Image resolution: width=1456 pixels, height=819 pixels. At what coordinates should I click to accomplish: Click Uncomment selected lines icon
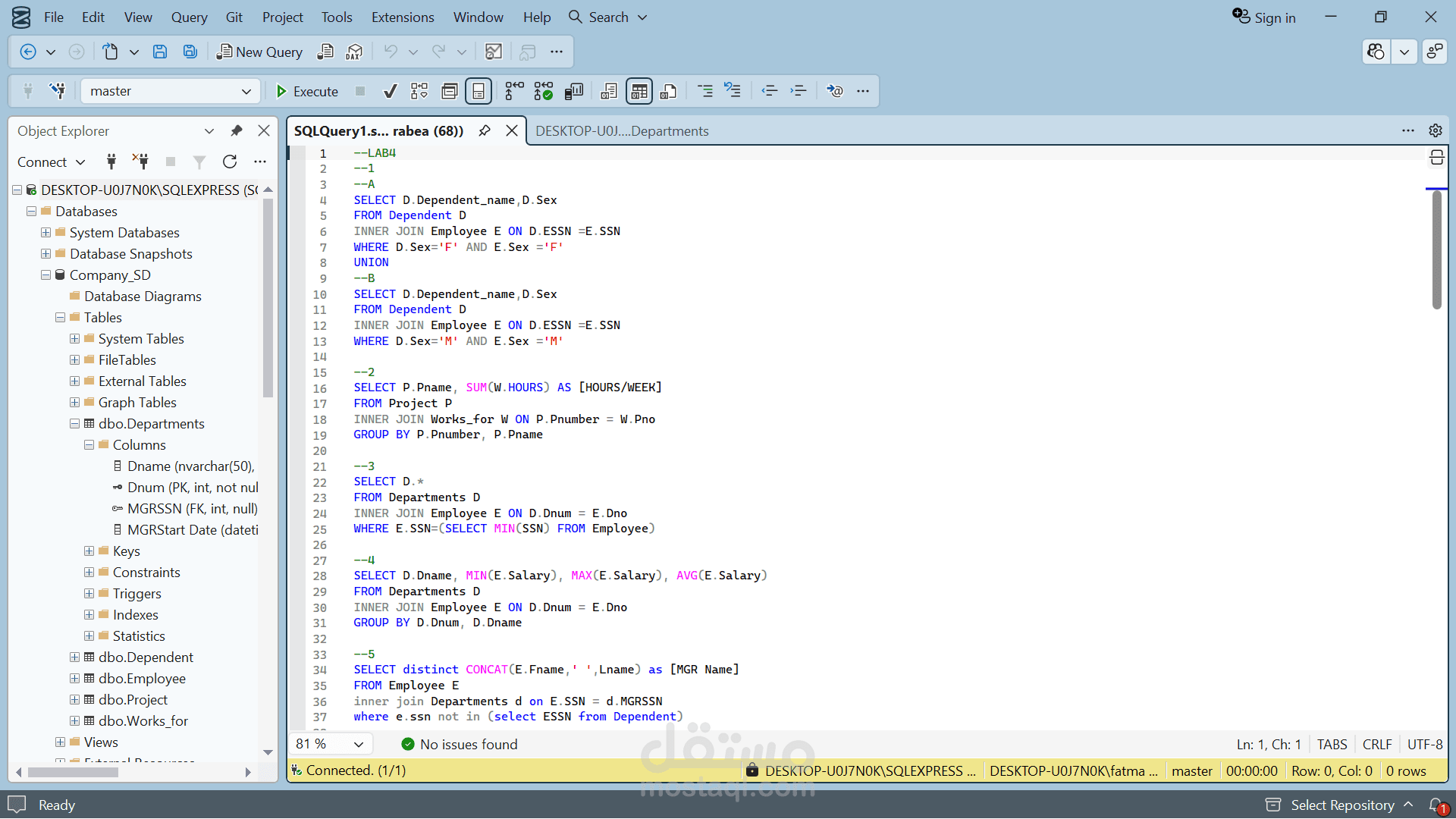point(733,91)
